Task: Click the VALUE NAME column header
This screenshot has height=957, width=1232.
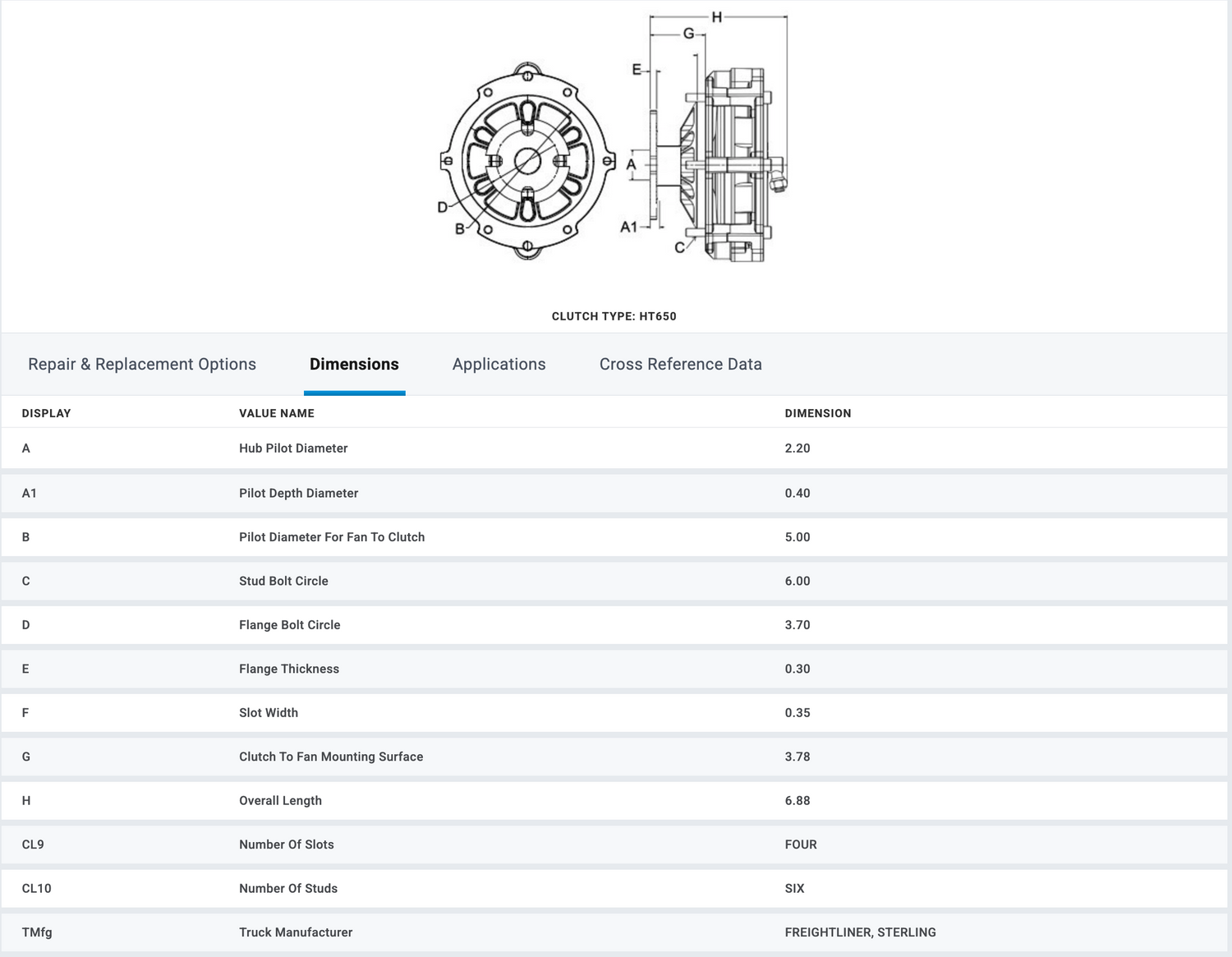Action: pyautogui.click(x=277, y=413)
